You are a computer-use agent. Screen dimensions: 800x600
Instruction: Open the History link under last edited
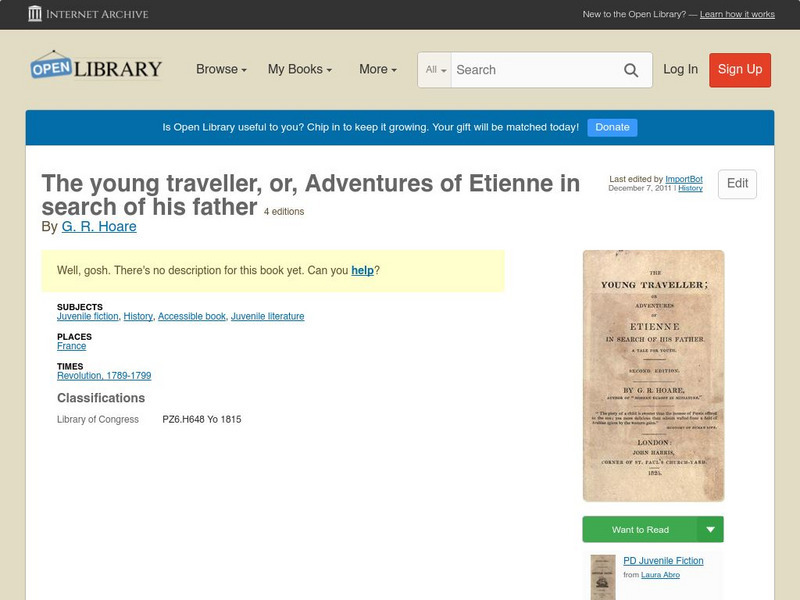(690, 188)
